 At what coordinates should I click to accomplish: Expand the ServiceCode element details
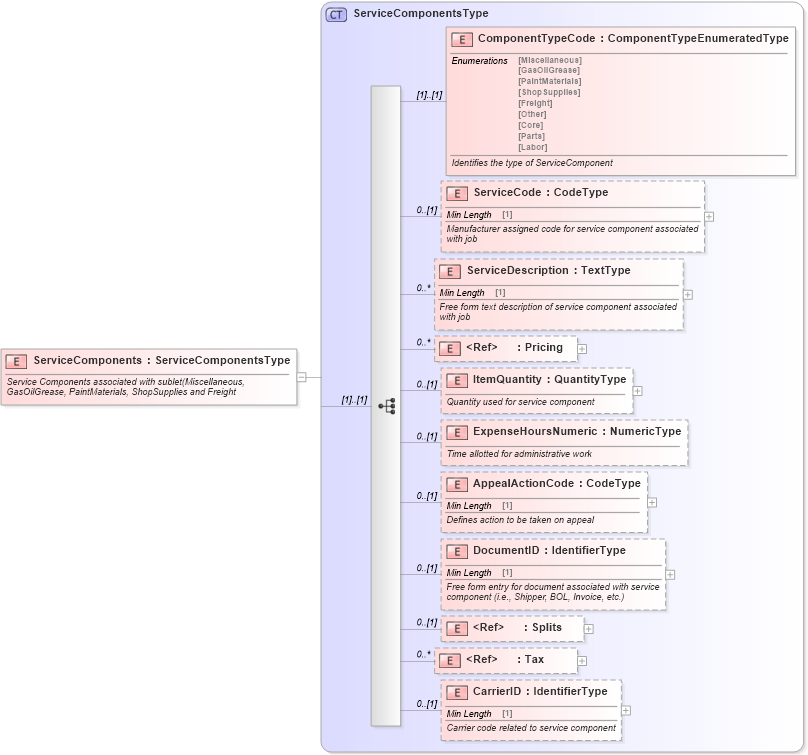(709, 216)
